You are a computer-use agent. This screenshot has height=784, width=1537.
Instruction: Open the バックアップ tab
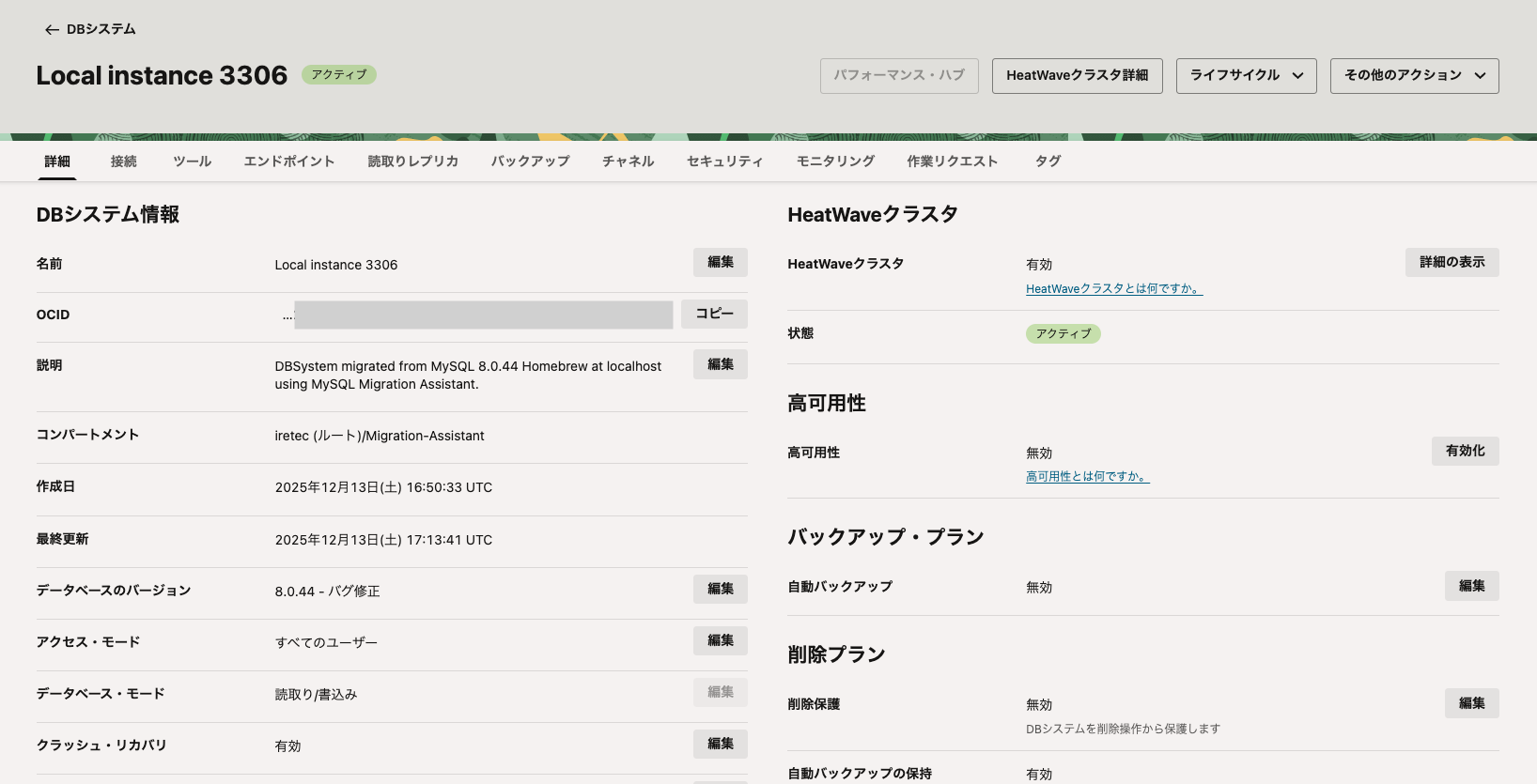tap(530, 161)
